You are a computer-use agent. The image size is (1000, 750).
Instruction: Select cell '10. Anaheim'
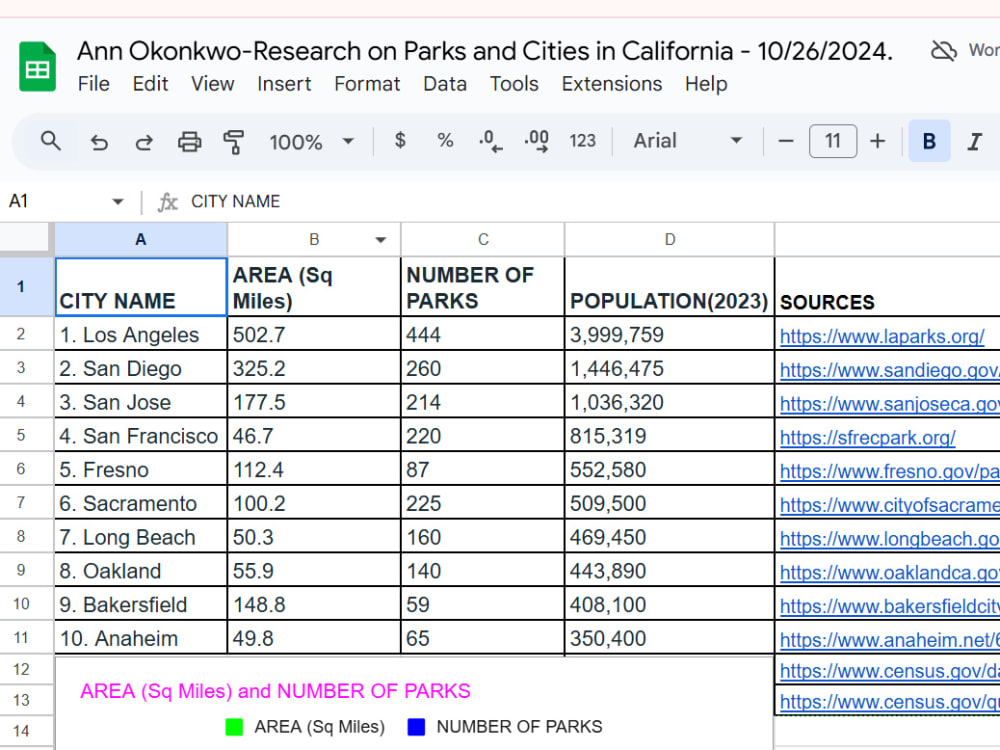tap(141, 638)
